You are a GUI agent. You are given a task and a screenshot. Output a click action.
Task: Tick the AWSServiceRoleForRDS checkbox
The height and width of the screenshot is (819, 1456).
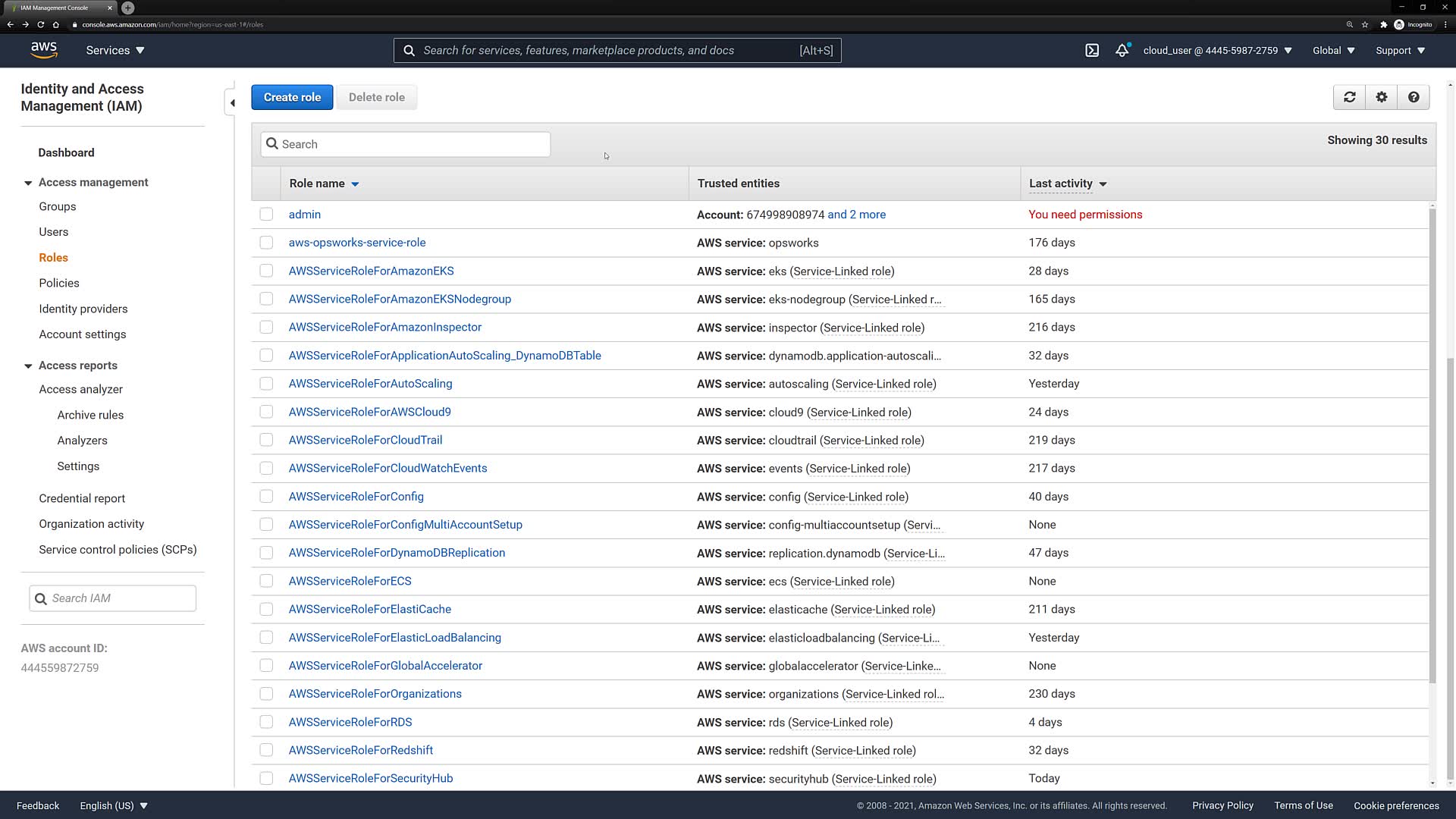coord(266,722)
